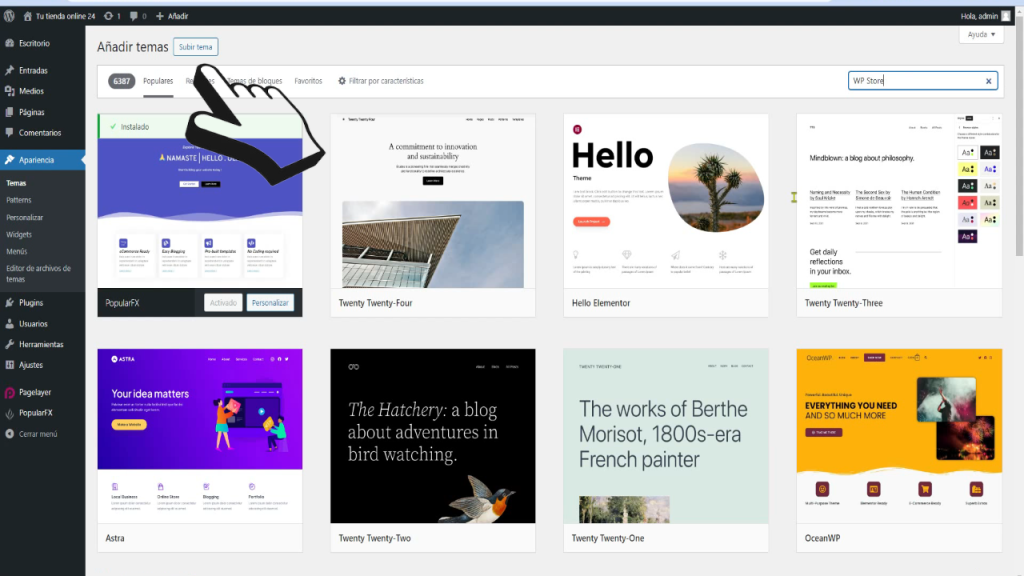Select the Twenty Twenty-Three theme thumbnail
The height and width of the screenshot is (576, 1024).
tap(899, 201)
